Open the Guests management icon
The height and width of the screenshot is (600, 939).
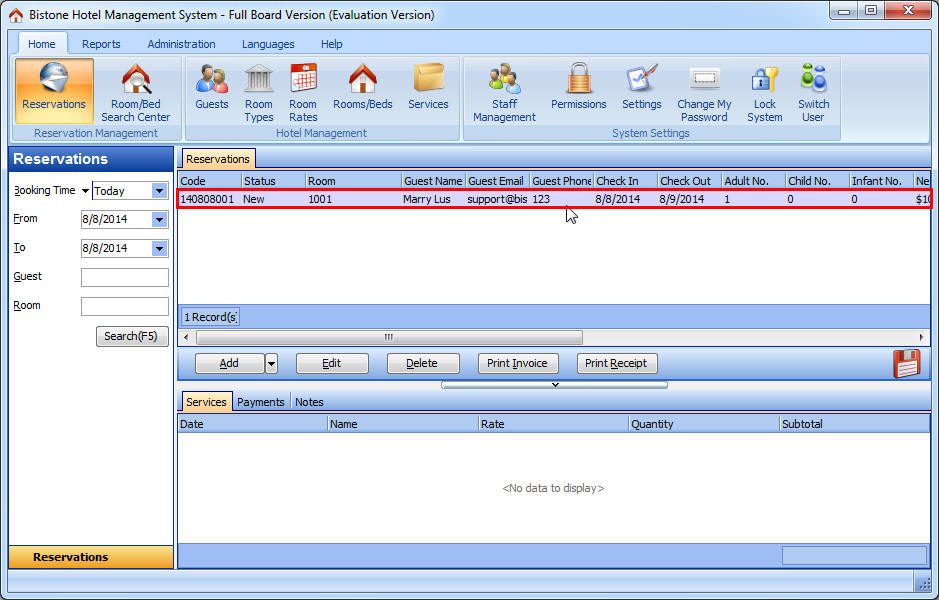[211, 88]
